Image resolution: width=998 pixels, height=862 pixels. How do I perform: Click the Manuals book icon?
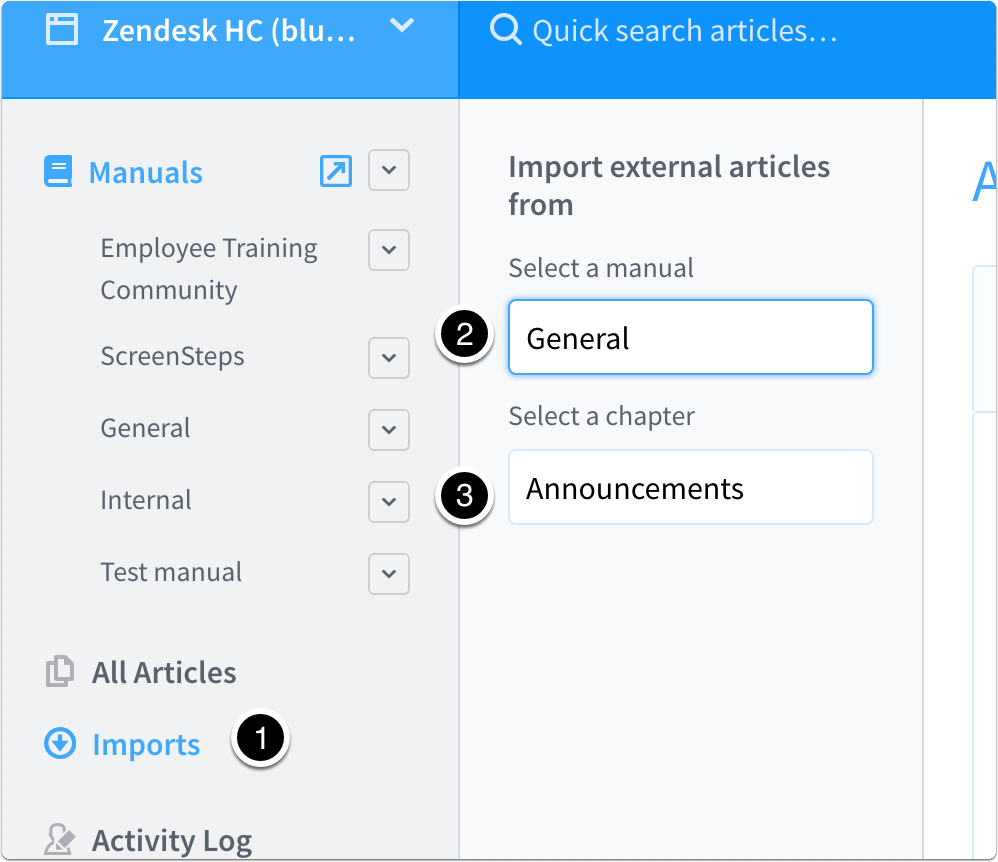pyautogui.click(x=58, y=171)
